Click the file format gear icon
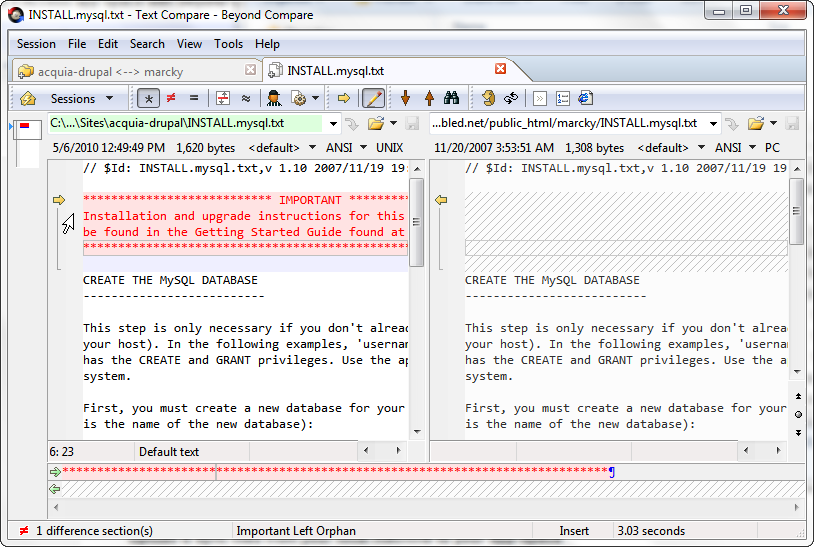Viewport: 814px width, 547px height. click(x=300, y=98)
